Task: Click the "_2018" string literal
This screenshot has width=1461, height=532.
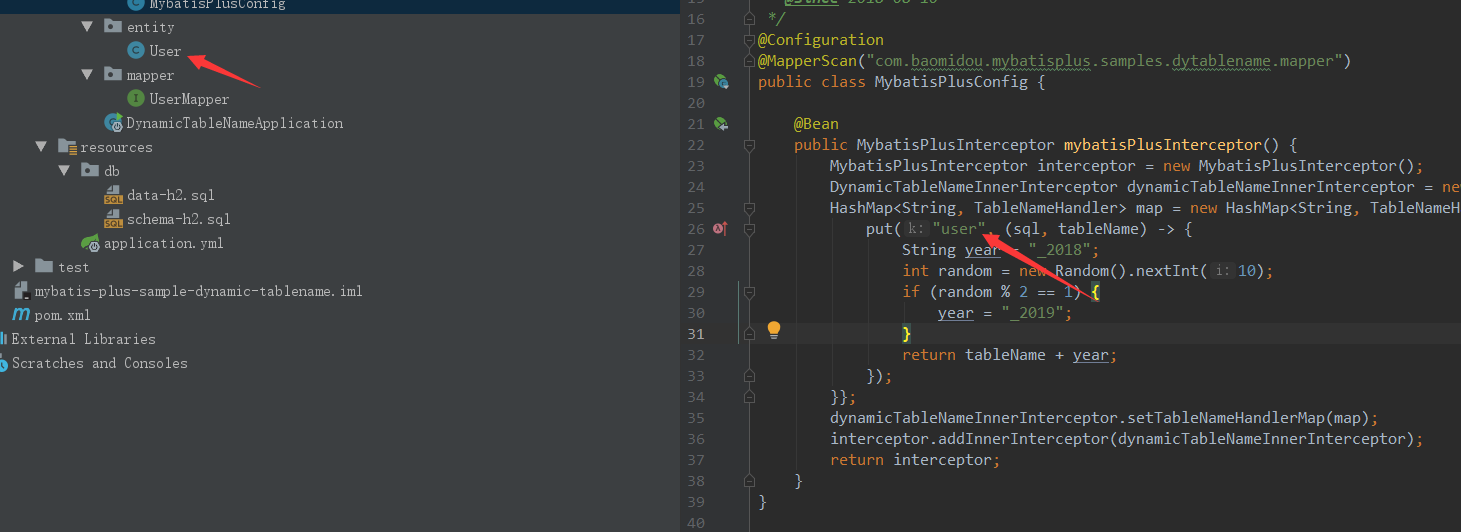Action: [1061, 250]
